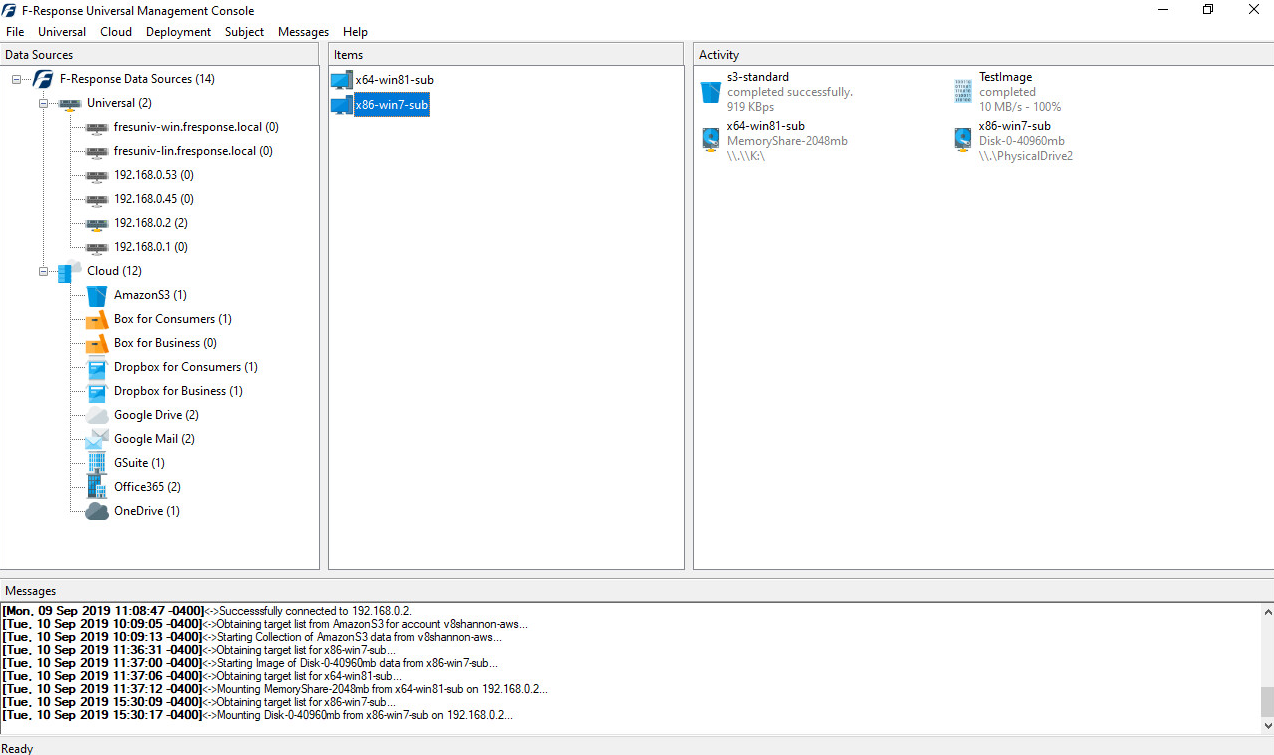Click the x86-win7-sub computer icon in Items
1274x755 pixels.
click(x=342, y=105)
